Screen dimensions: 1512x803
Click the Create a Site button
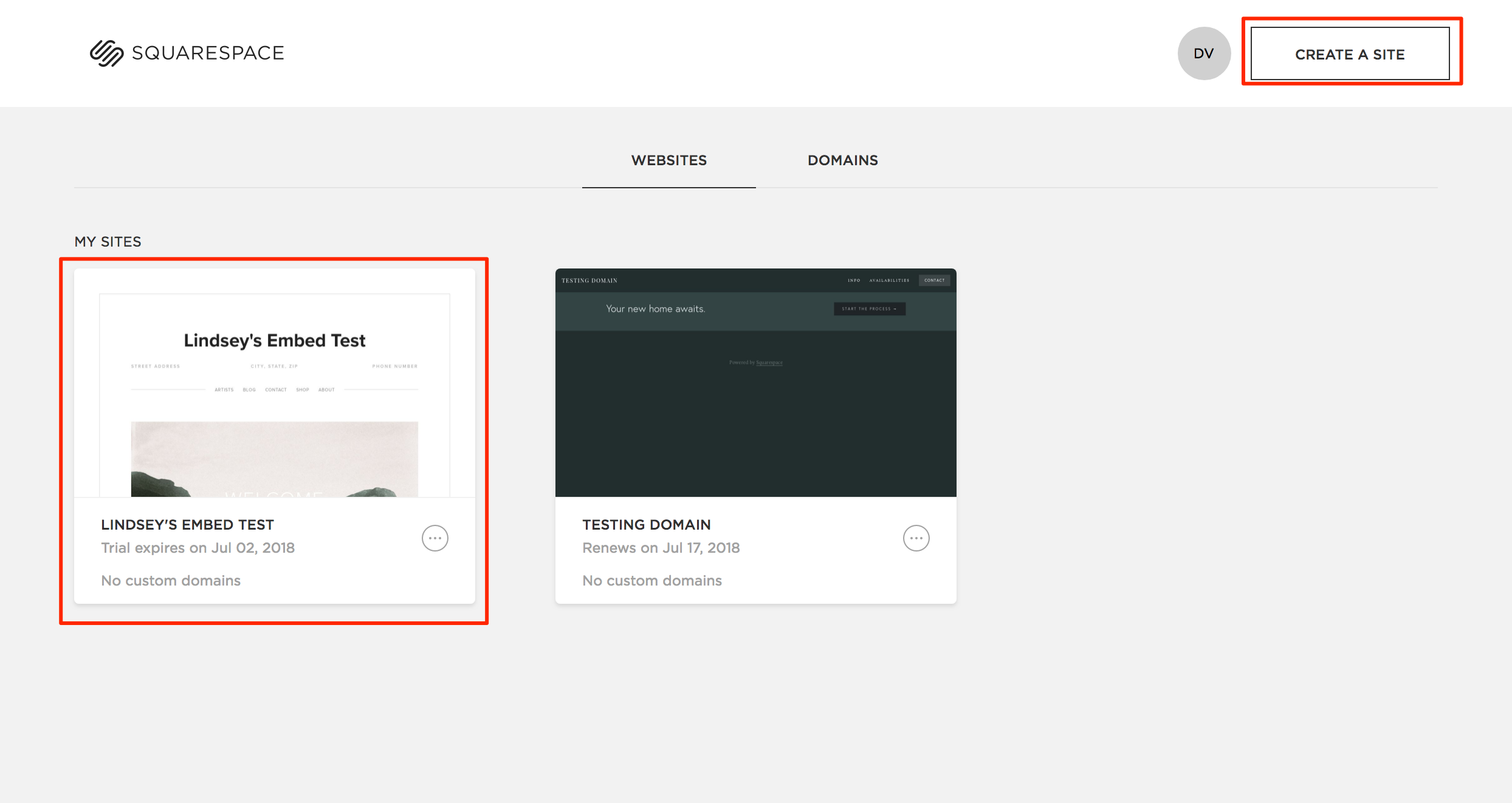click(x=1350, y=54)
